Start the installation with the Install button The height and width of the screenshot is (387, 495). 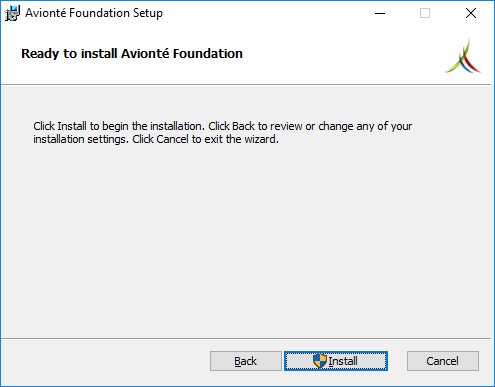coord(336,361)
